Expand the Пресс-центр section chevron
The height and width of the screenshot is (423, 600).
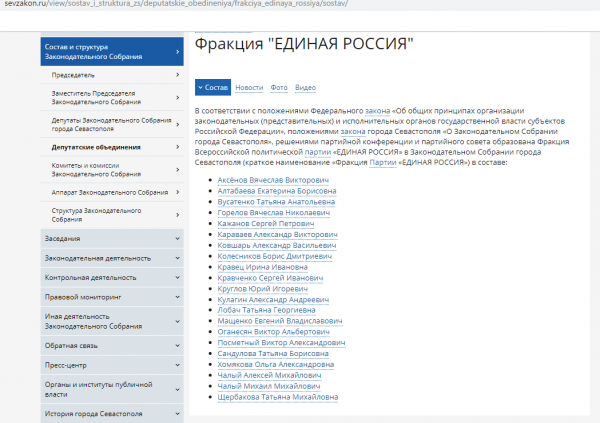tap(178, 365)
